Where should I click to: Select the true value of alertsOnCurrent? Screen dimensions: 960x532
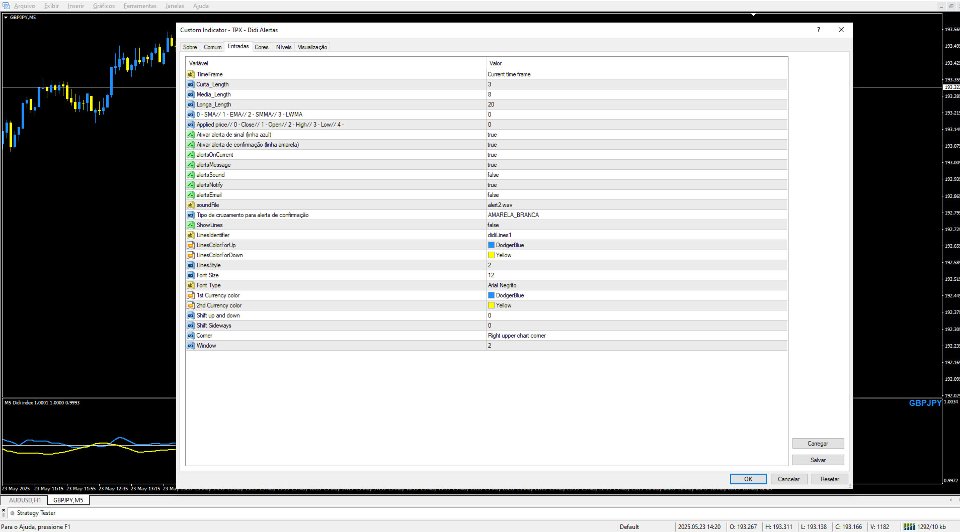coord(492,155)
